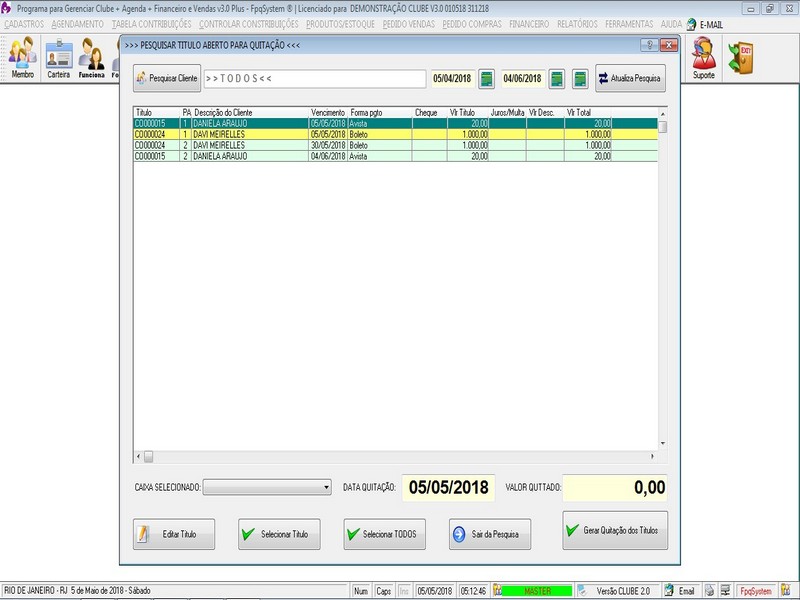Click the vertical scrollbar thumb of table
The height and width of the screenshot is (600, 800).
coord(663,127)
